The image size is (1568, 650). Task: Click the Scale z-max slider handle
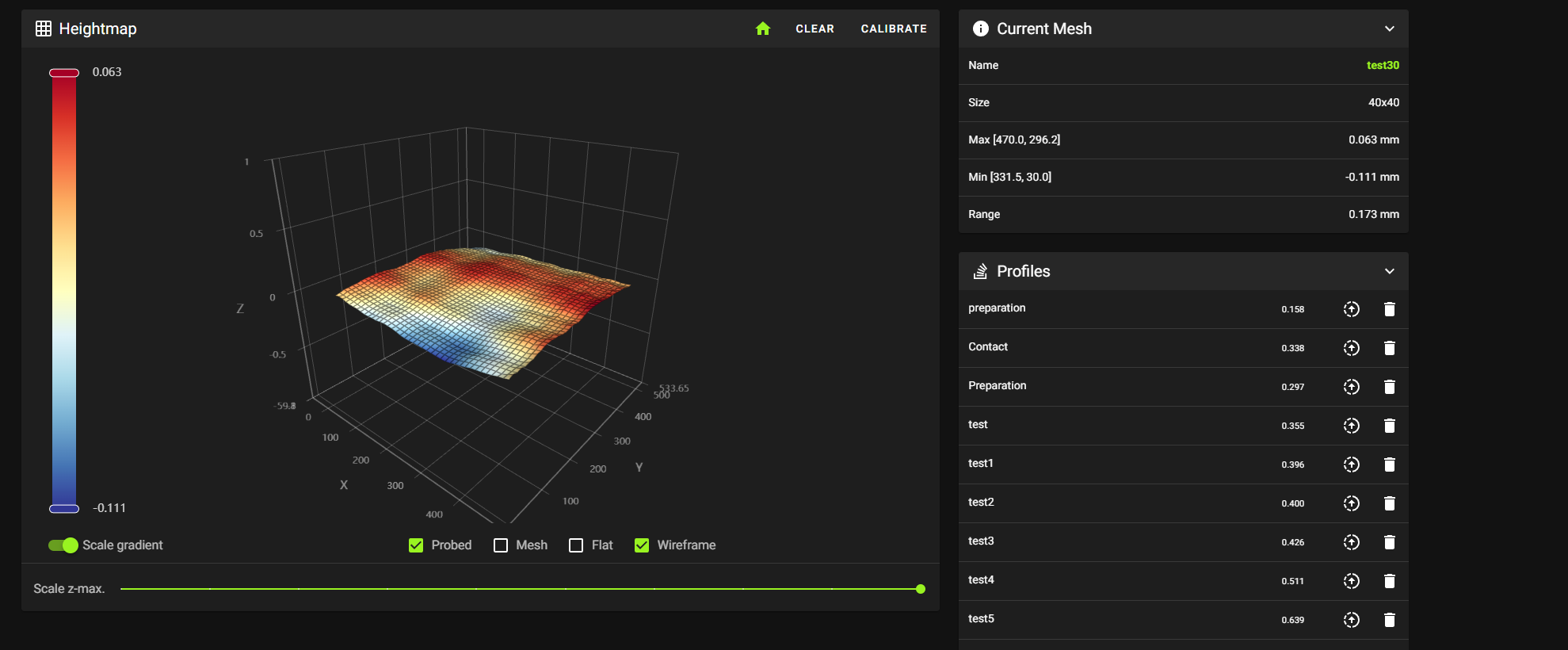(921, 589)
